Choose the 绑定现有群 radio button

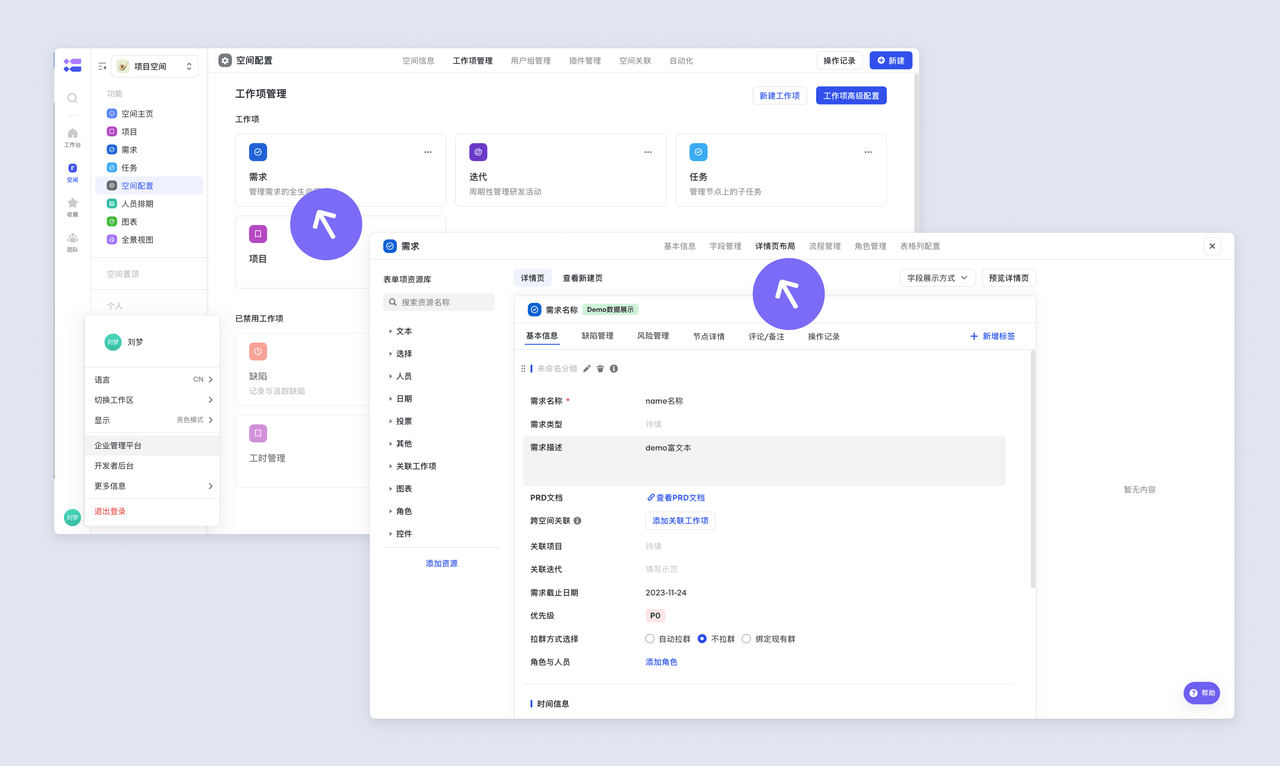click(746, 639)
